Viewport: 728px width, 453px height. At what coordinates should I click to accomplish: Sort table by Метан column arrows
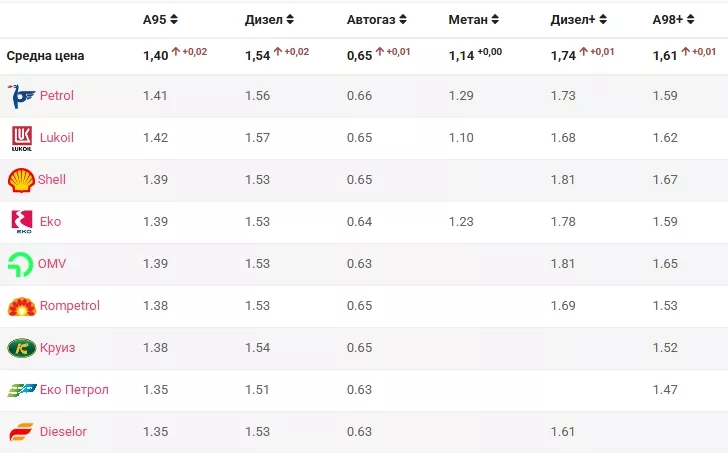pos(495,19)
